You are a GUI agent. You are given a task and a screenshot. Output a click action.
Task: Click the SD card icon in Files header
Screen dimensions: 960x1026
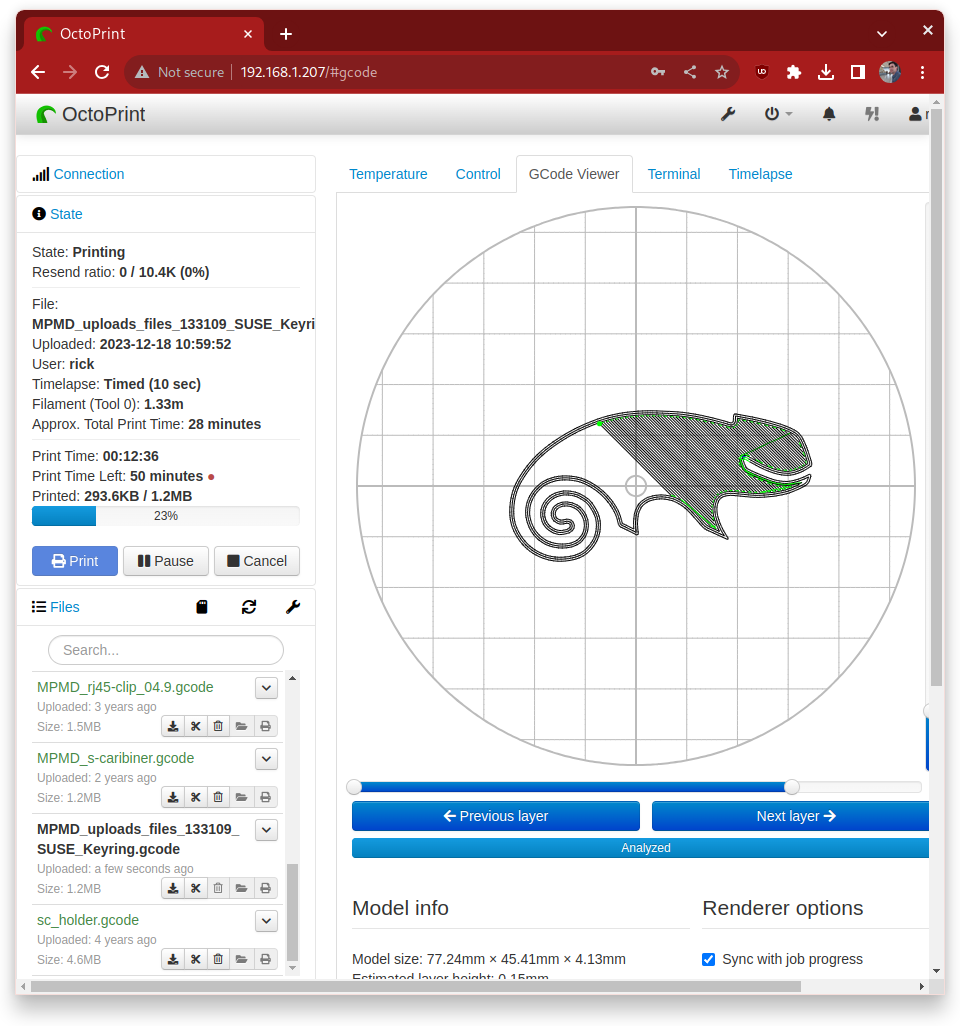[202, 607]
